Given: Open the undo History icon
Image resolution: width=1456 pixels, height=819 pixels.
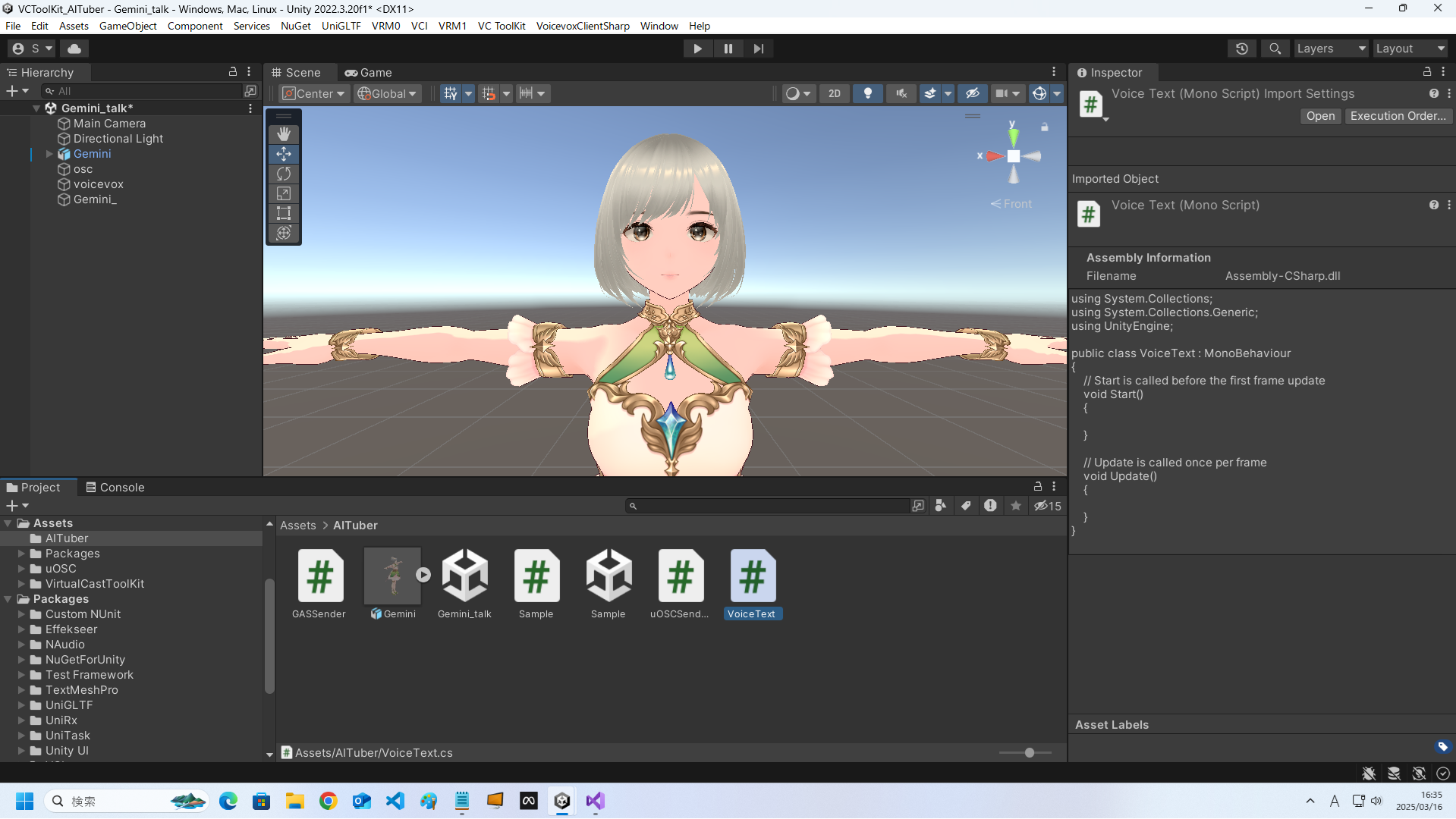Looking at the screenshot, I should [x=1242, y=49].
